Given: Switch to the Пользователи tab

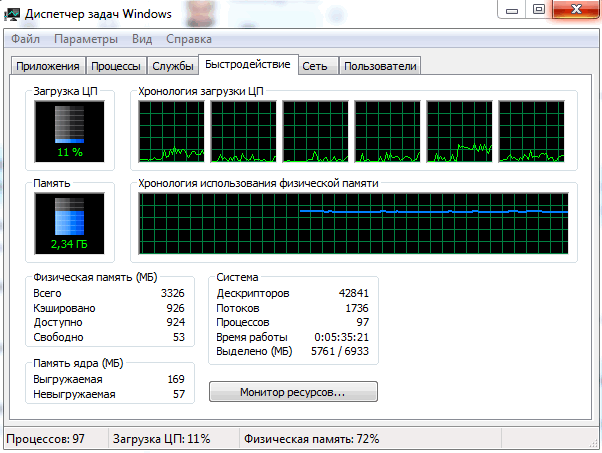Looking at the screenshot, I should click(380, 66).
